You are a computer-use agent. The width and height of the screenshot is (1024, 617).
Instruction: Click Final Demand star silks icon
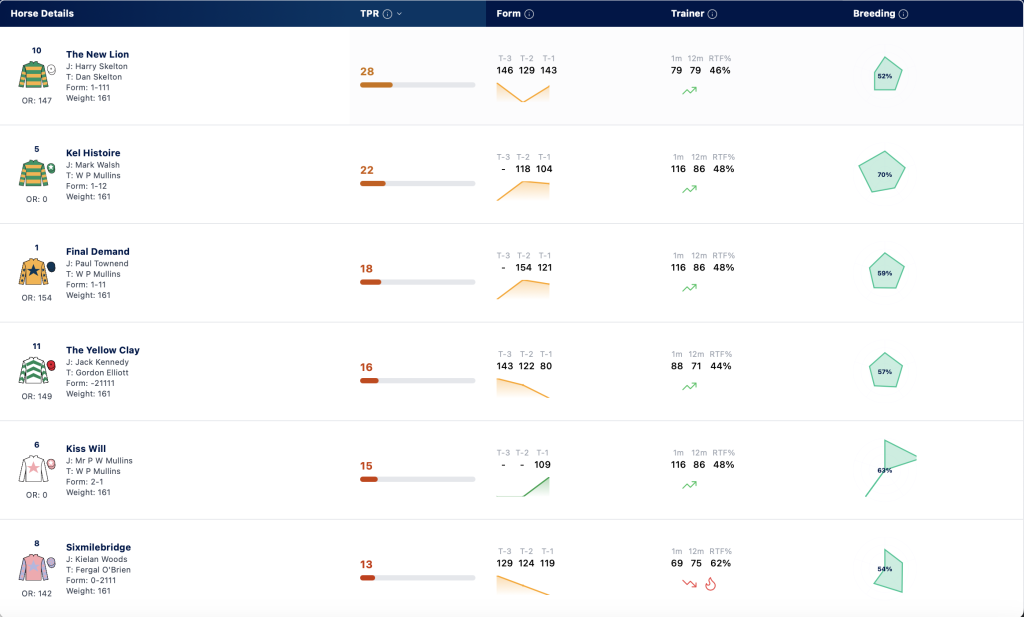pyautogui.click(x=33, y=272)
